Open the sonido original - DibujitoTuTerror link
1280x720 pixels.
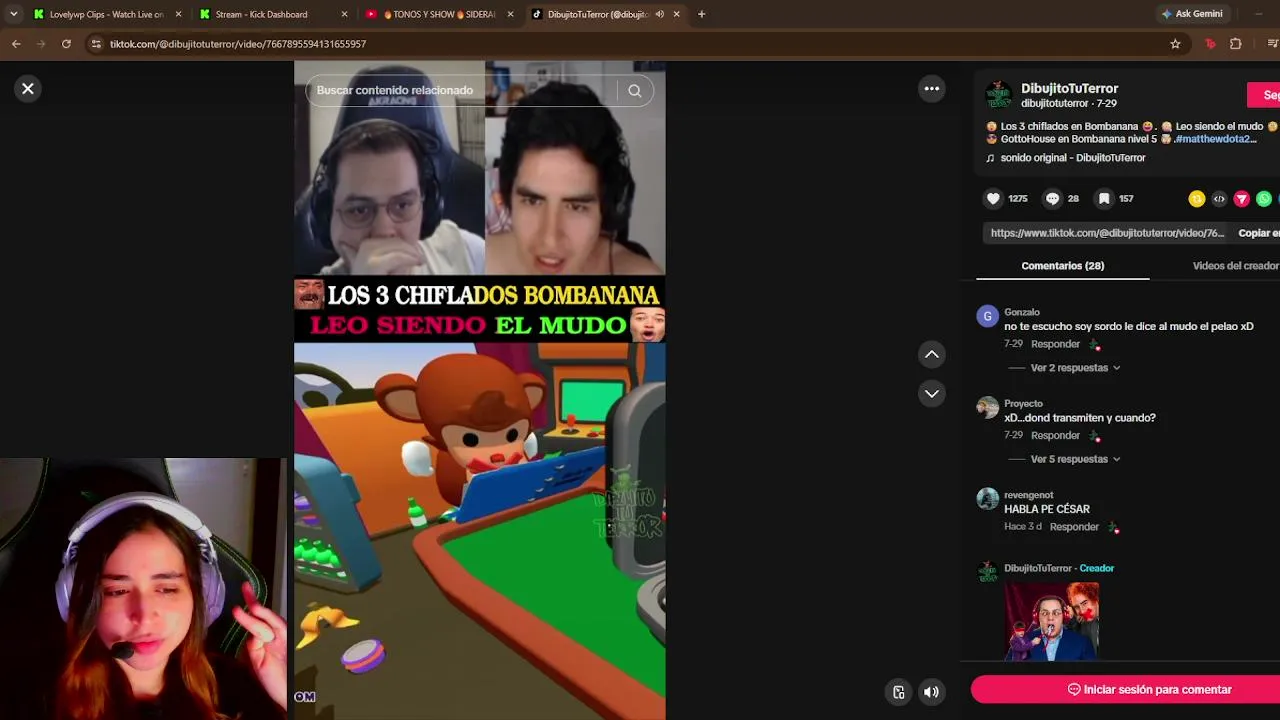point(1073,158)
